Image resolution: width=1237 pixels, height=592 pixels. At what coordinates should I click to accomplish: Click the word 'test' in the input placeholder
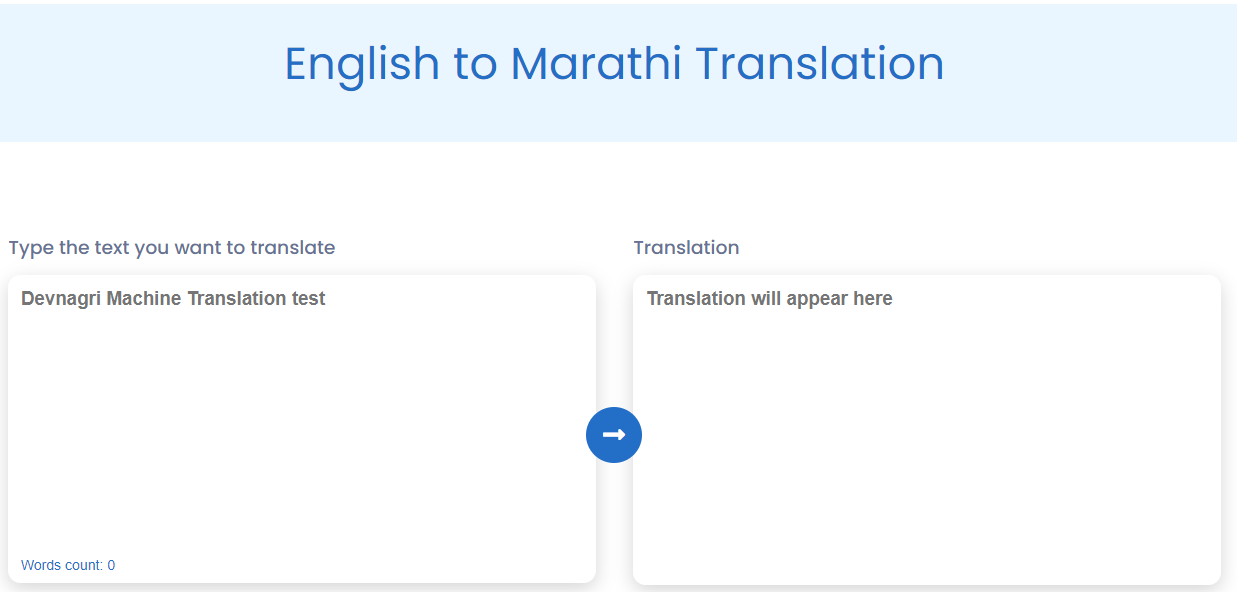tap(308, 299)
